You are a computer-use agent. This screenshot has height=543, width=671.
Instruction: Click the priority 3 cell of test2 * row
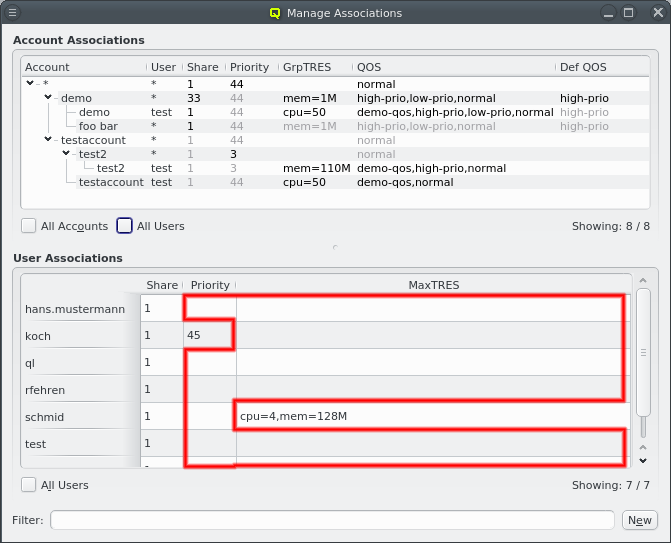[x=233, y=154]
